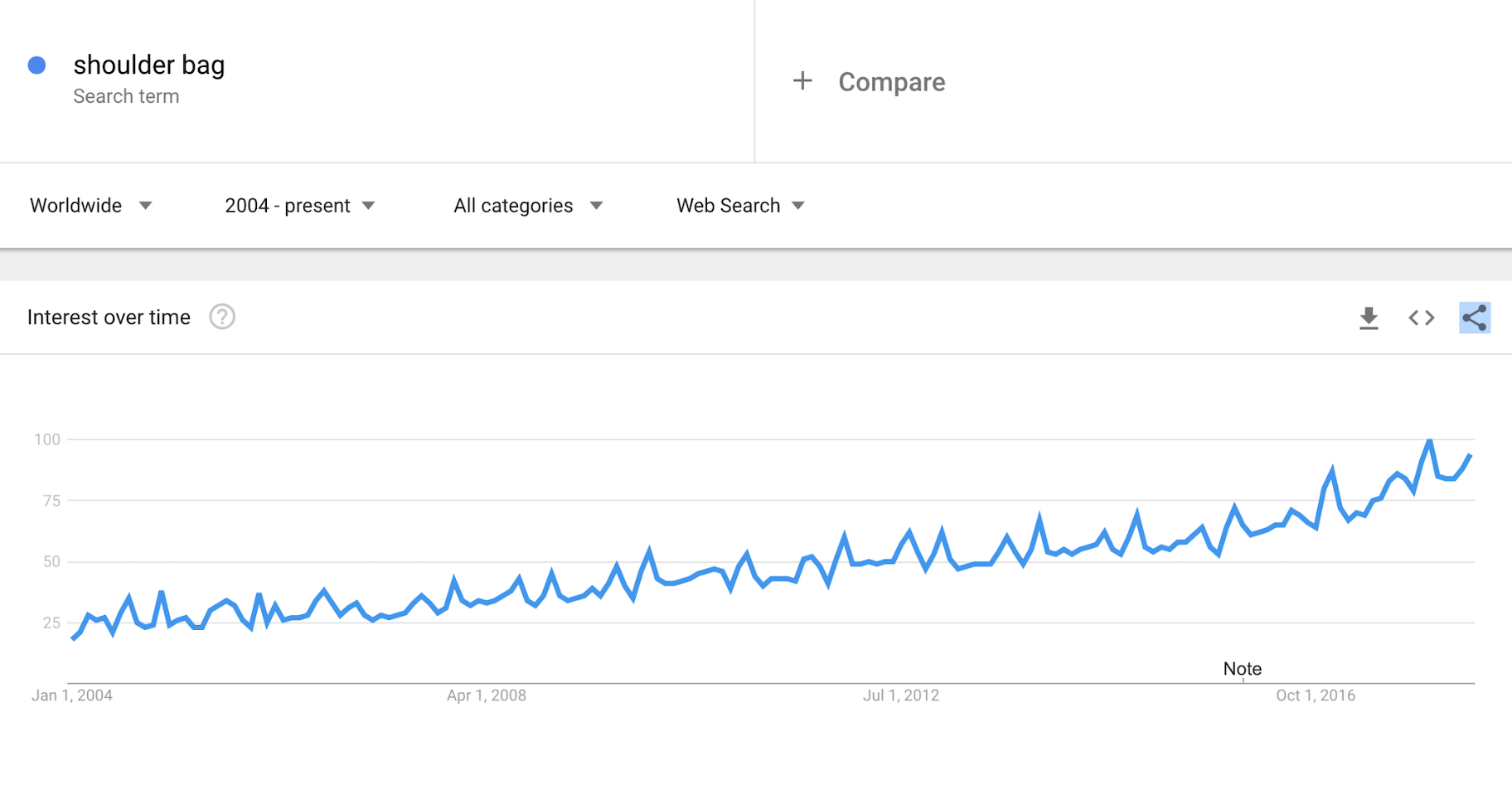
Task: Click the plus icon beside Compare
Action: 802,81
